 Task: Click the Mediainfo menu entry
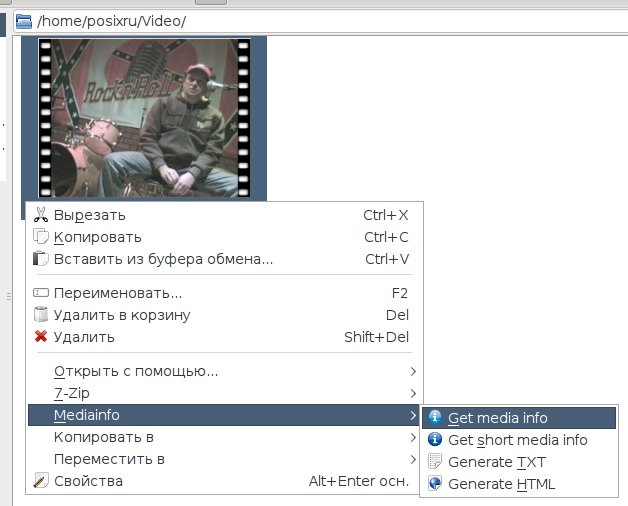click(224, 415)
